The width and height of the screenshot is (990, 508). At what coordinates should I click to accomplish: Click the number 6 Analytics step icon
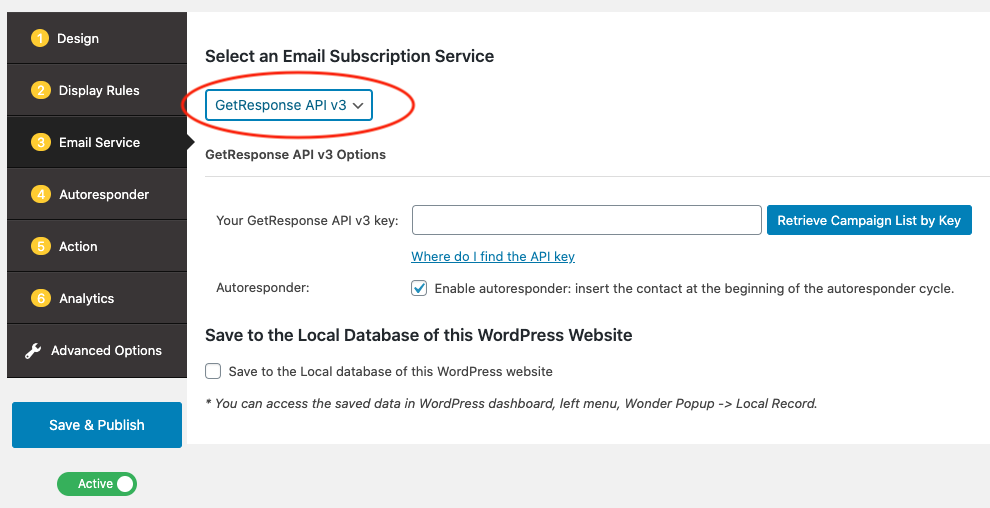40,299
